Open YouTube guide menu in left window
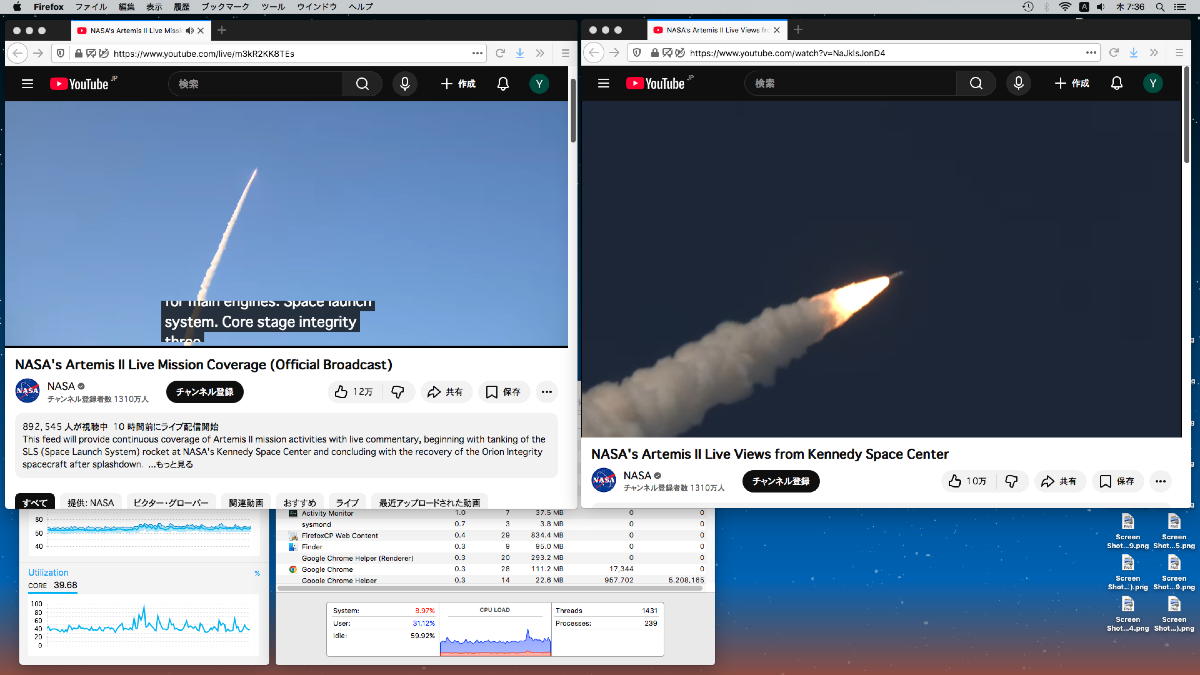 [x=27, y=84]
